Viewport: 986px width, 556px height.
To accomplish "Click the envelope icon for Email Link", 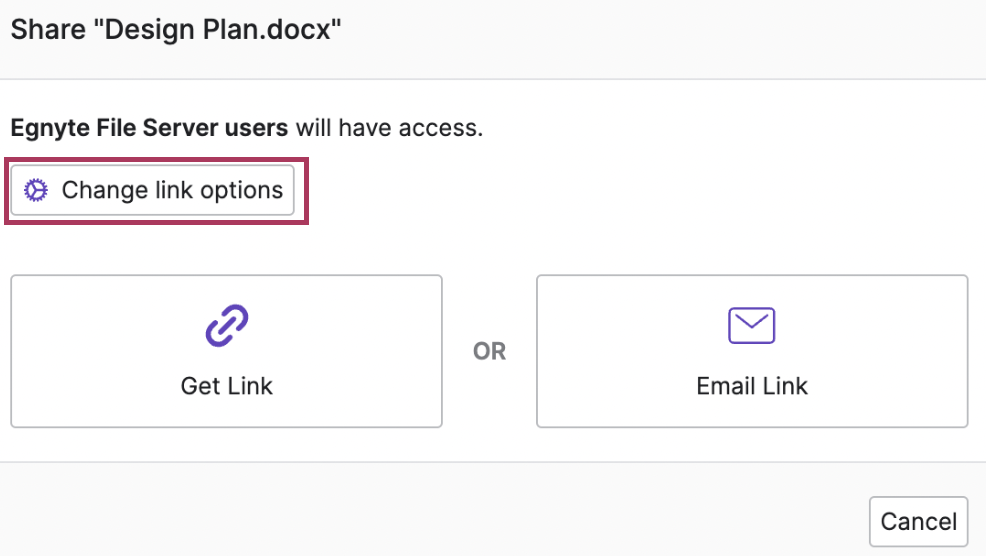I will [751, 325].
